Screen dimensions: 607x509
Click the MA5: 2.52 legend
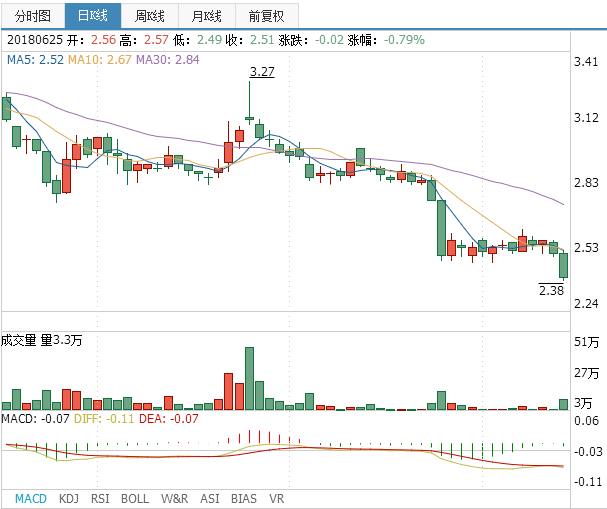pos(35,60)
